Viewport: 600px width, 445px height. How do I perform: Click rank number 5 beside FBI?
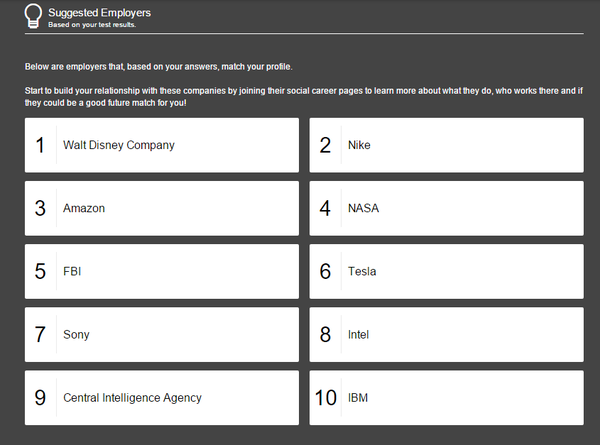click(x=40, y=271)
